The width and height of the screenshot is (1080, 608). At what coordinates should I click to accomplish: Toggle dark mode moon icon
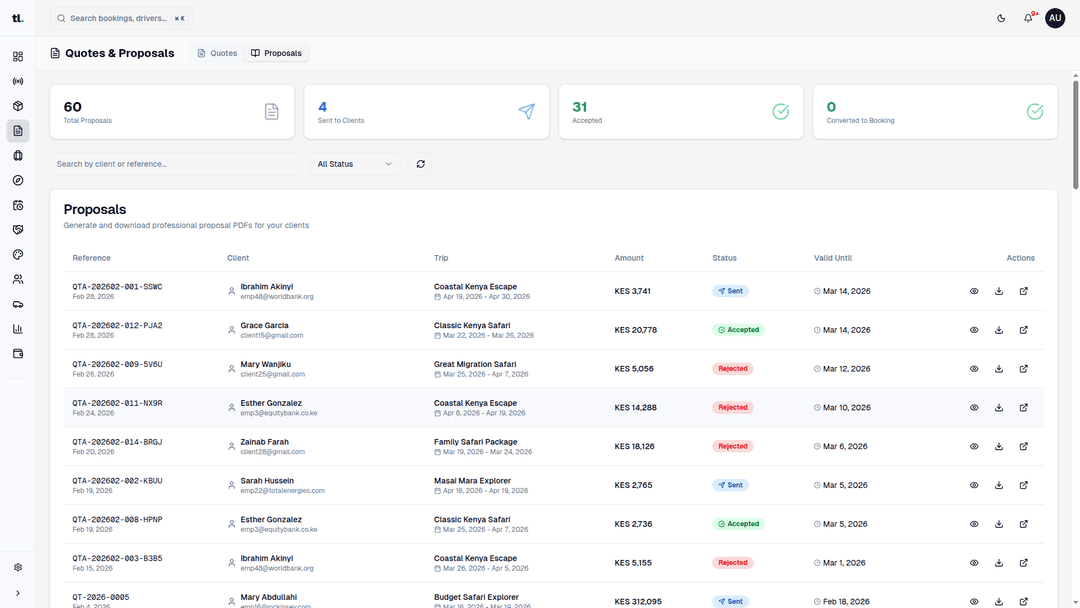click(1001, 18)
